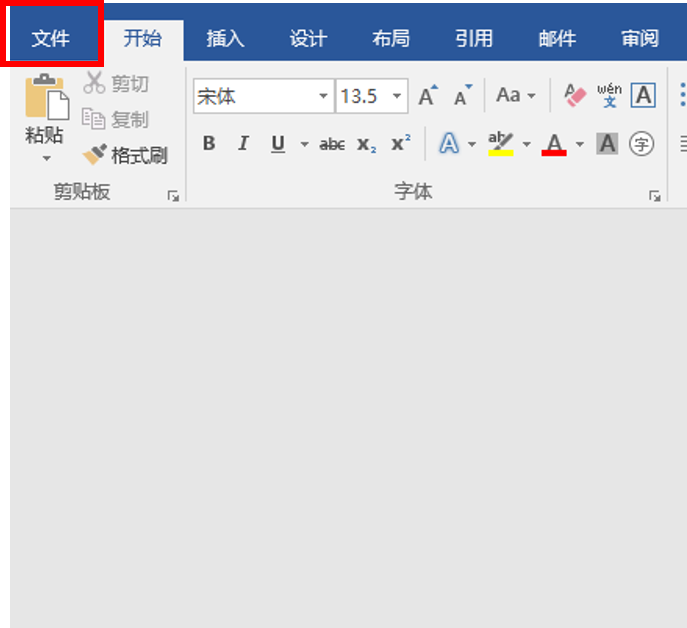687x628 pixels.
Task: Apply the character border icon
Action: tap(643, 95)
